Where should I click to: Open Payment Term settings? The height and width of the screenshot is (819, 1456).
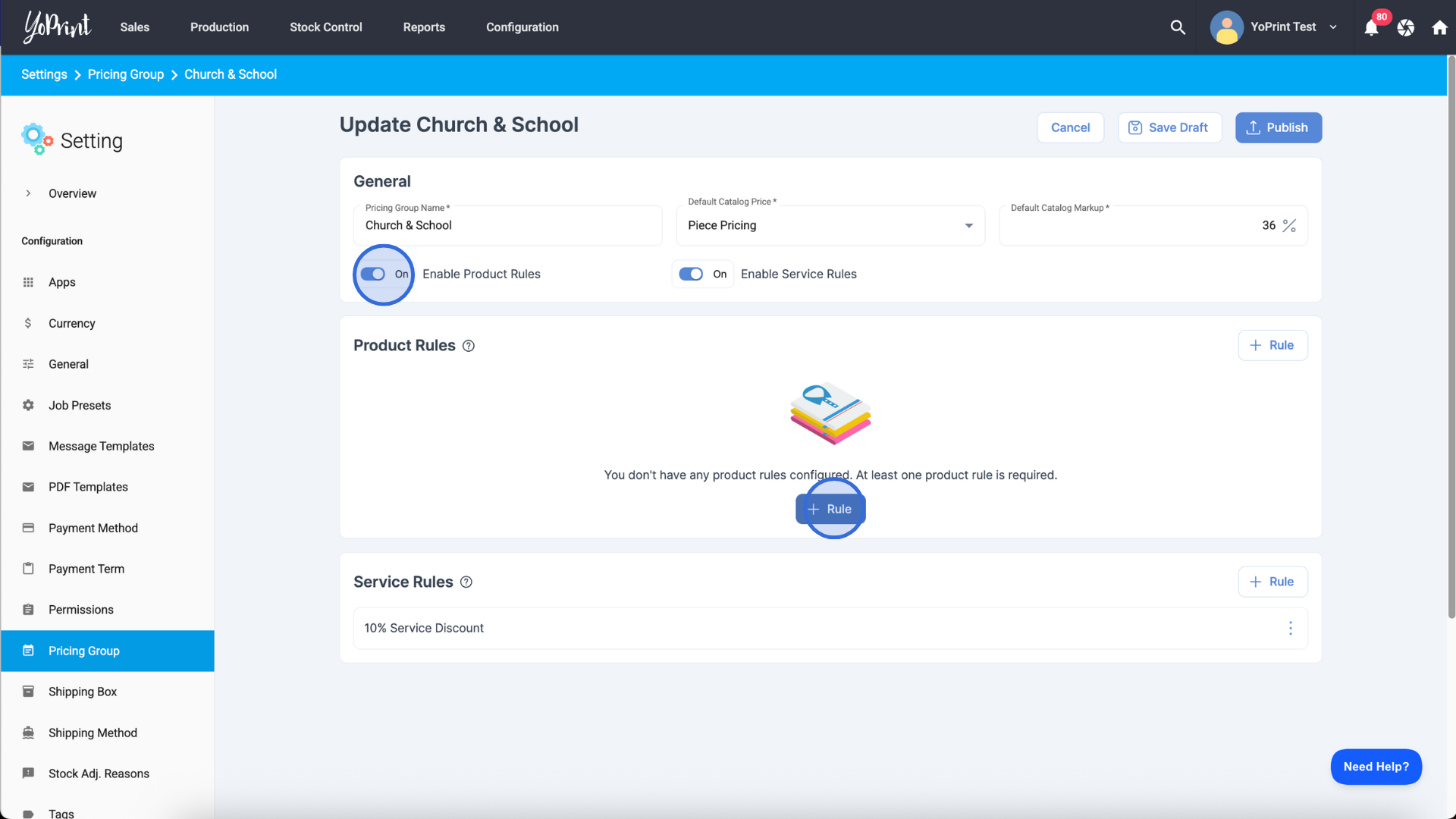click(x=86, y=569)
